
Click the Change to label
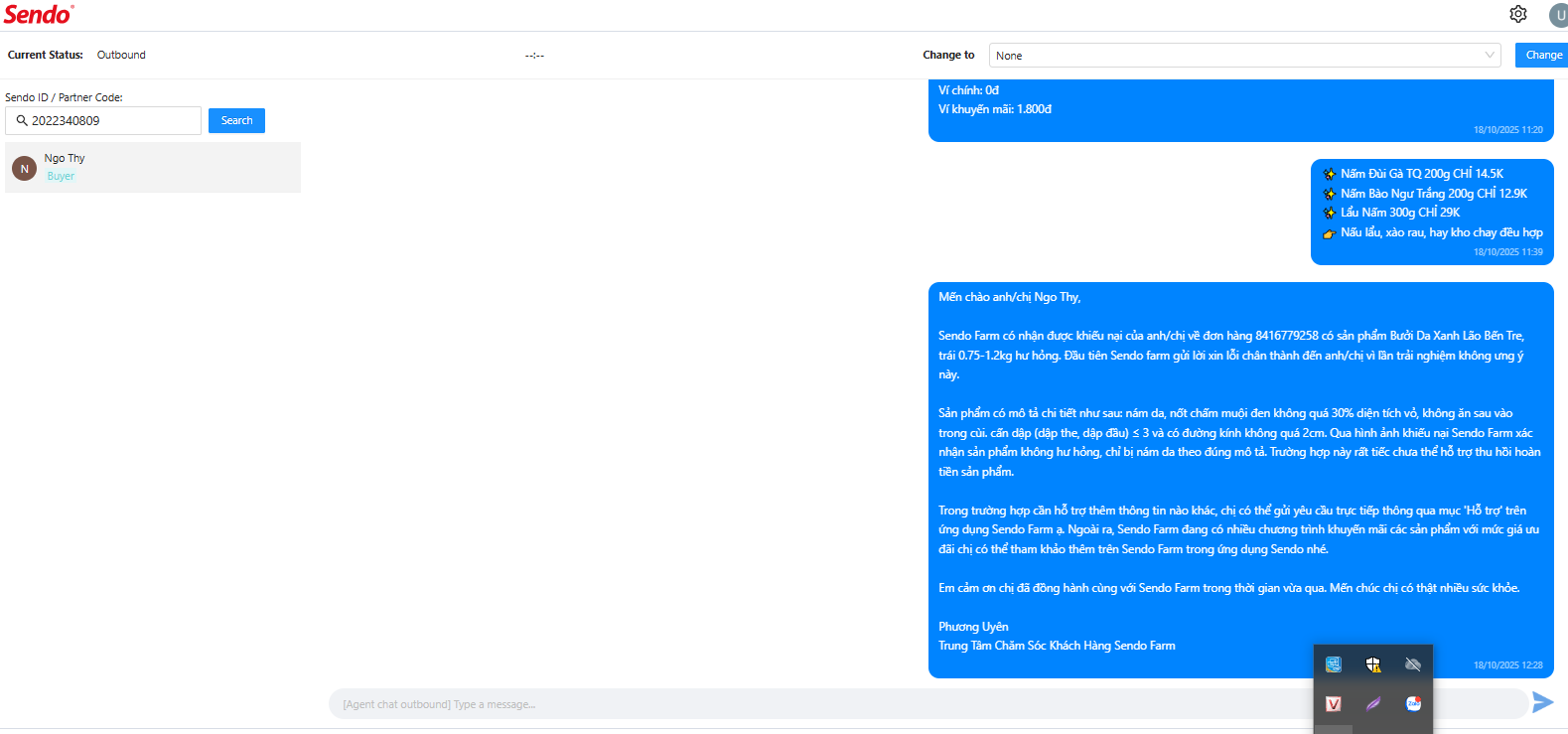coord(948,55)
